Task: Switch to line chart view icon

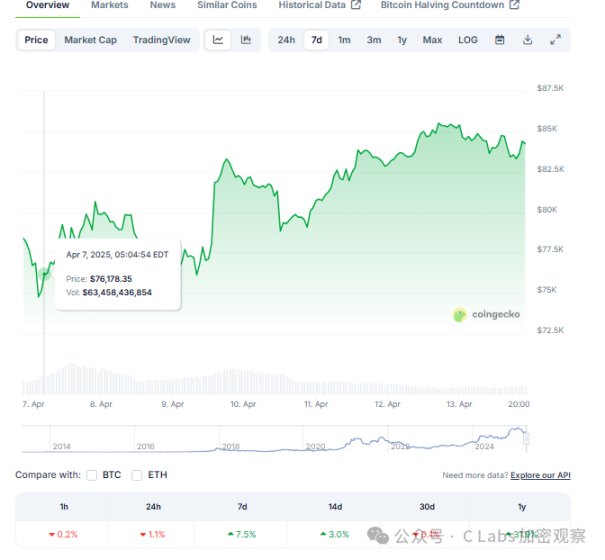Action: click(x=218, y=40)
